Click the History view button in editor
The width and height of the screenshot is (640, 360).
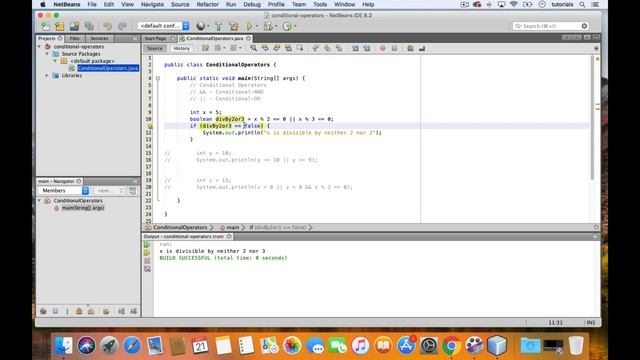click(182, 48)
